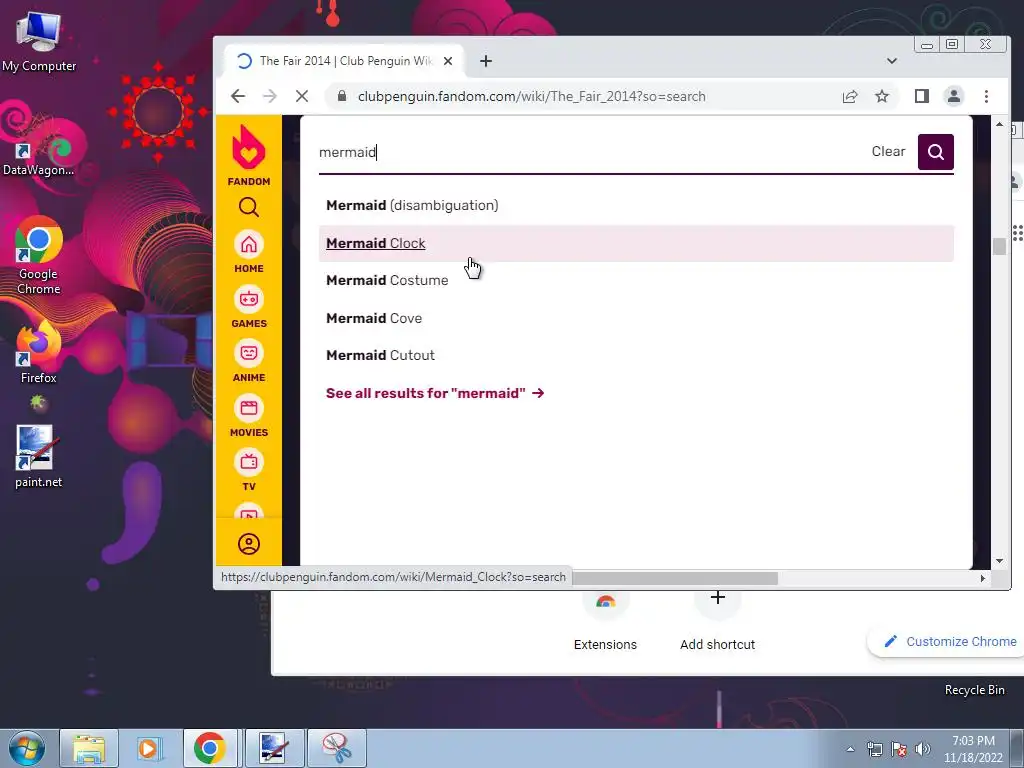Open Google Chrome desktop shortcut

point(39,256)
